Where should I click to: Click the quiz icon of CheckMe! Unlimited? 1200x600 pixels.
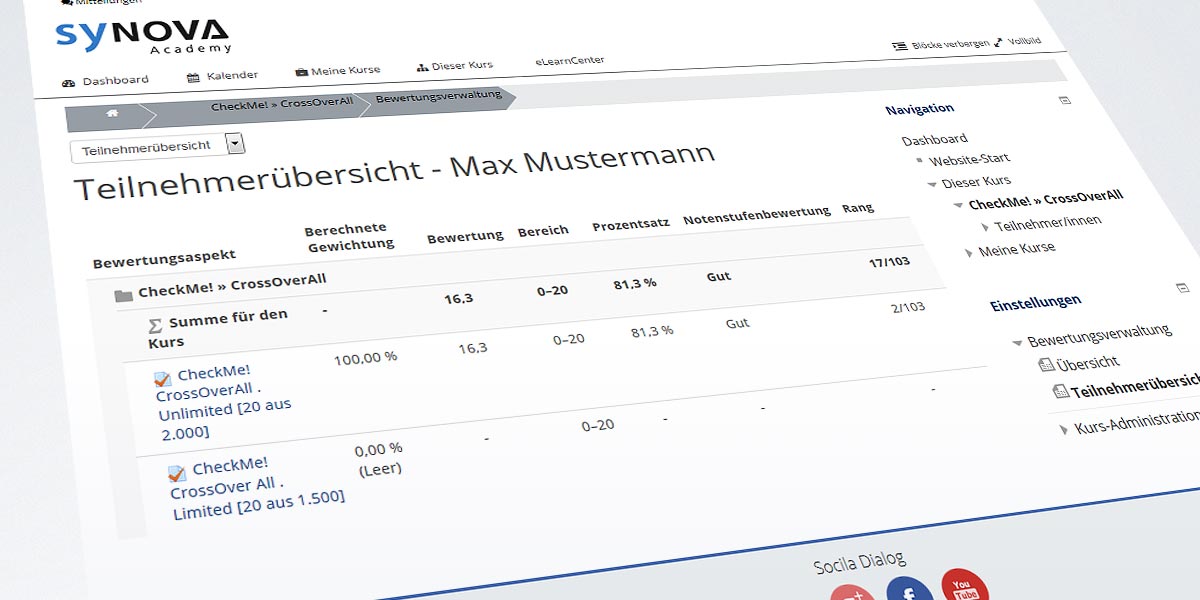163,379
